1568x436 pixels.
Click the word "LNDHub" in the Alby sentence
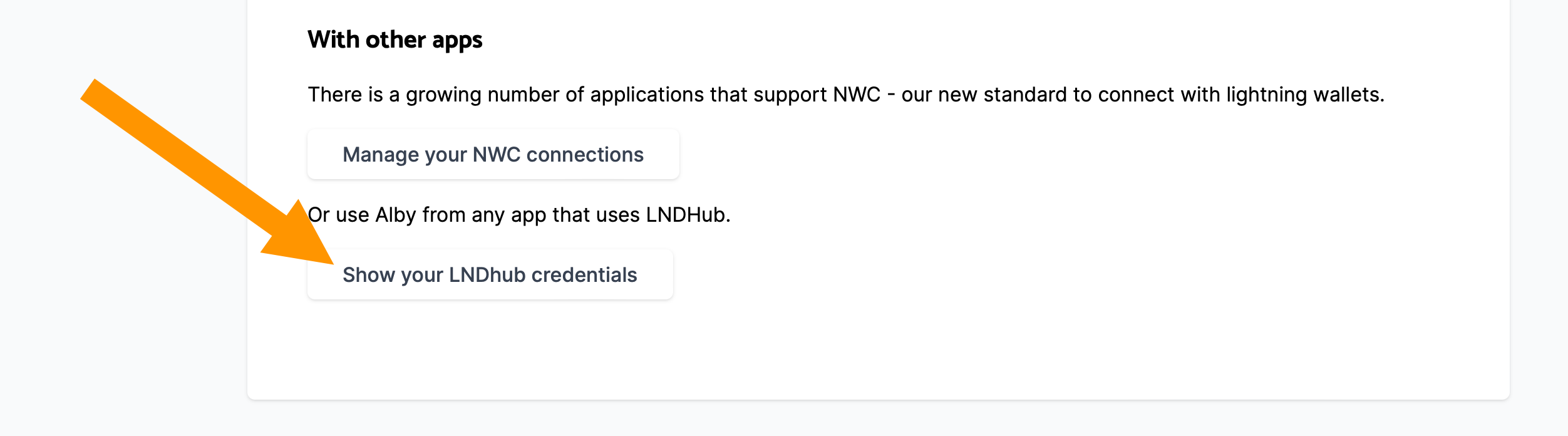coord(686,215)
